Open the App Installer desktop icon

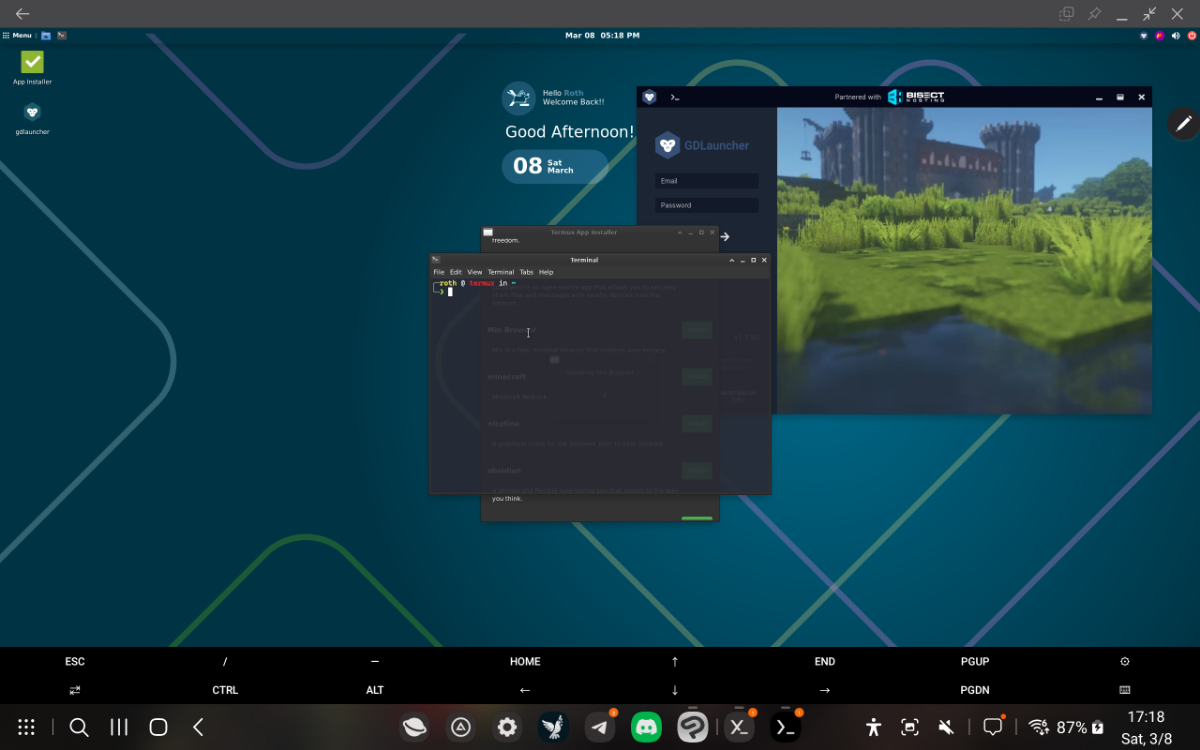point(32,67)
